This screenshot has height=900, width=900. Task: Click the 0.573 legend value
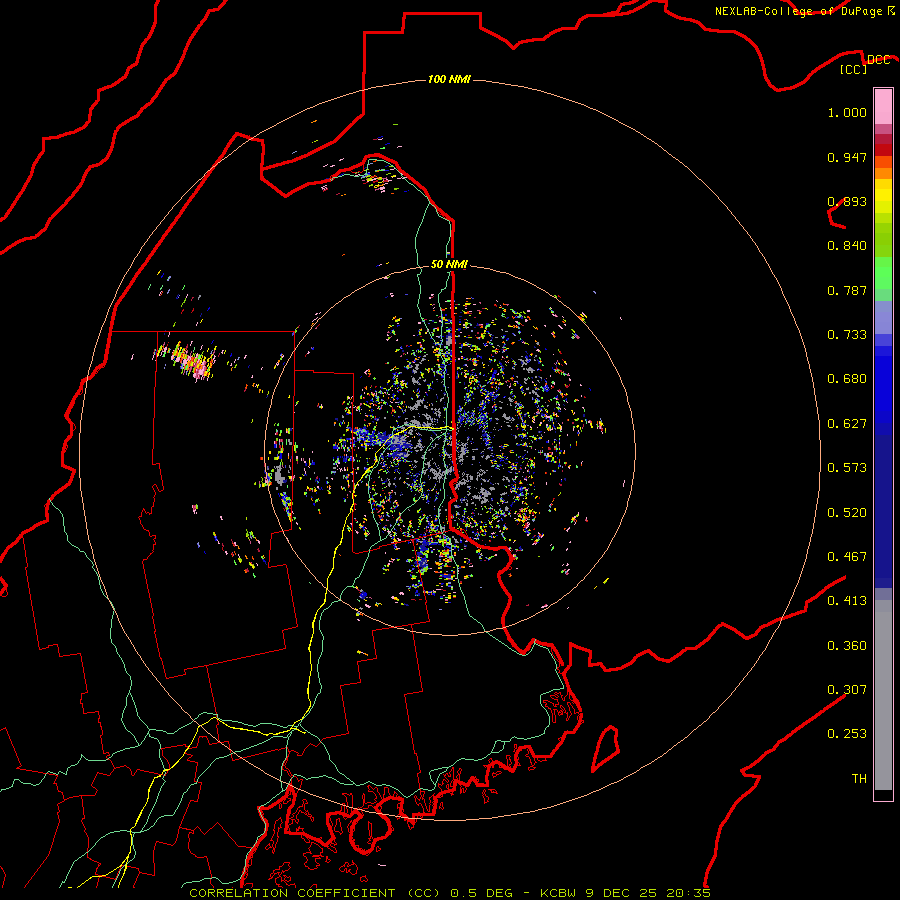point(847,468)
